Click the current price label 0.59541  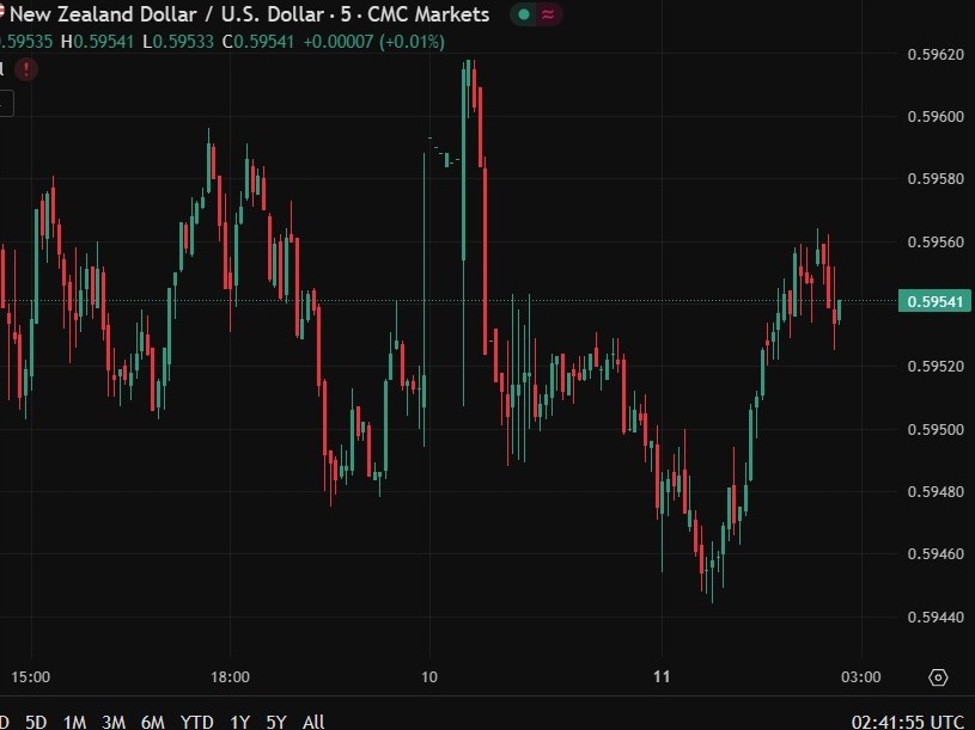pos(934,301)
